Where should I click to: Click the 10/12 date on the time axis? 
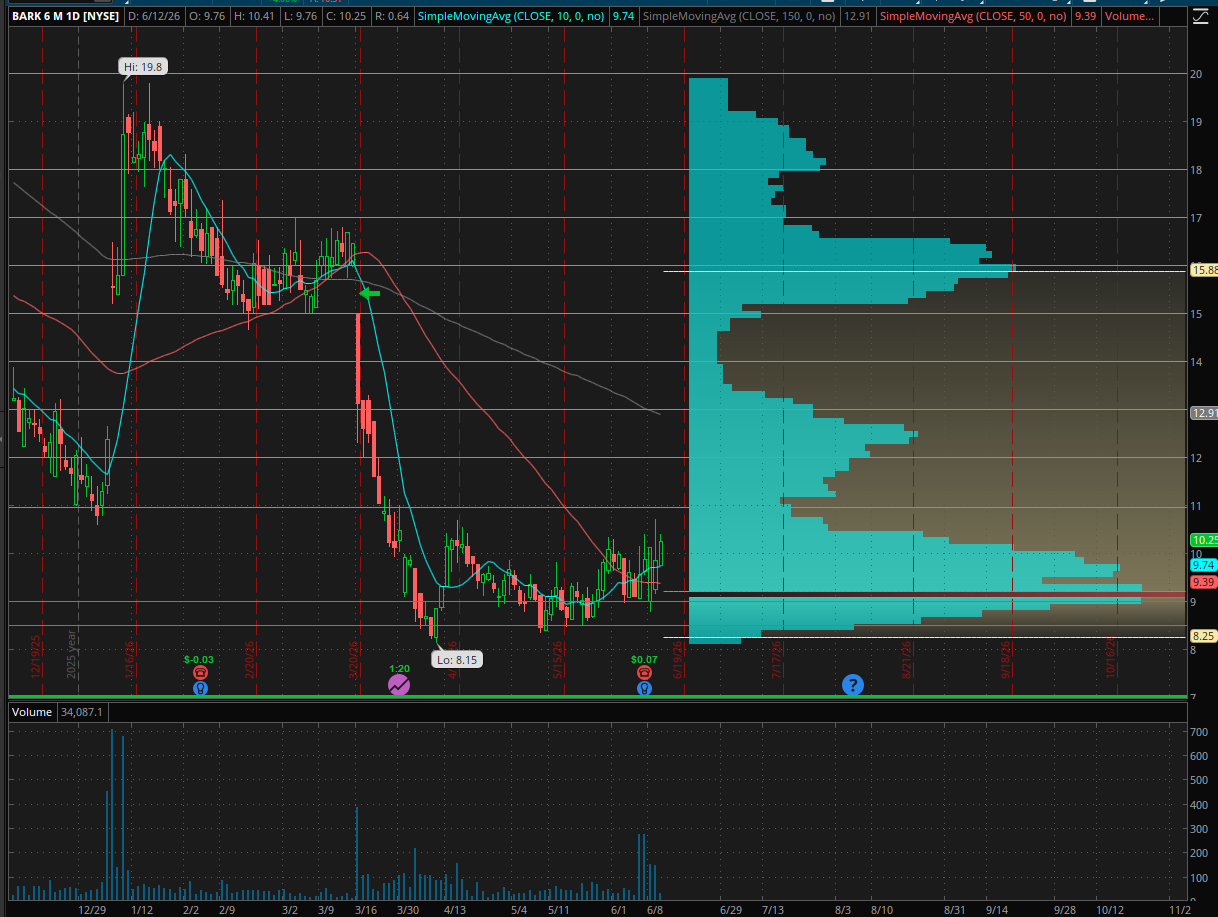[1109, 910]
